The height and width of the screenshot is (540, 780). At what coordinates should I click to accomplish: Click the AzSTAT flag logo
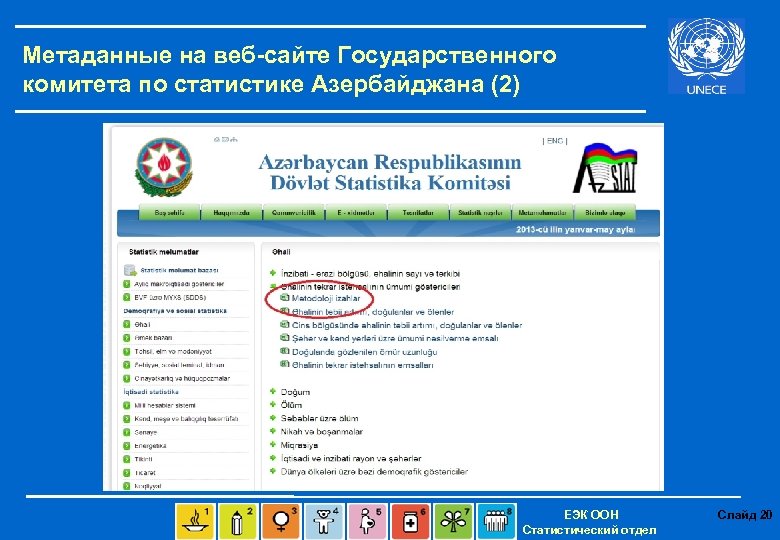(x=605, y=168)
